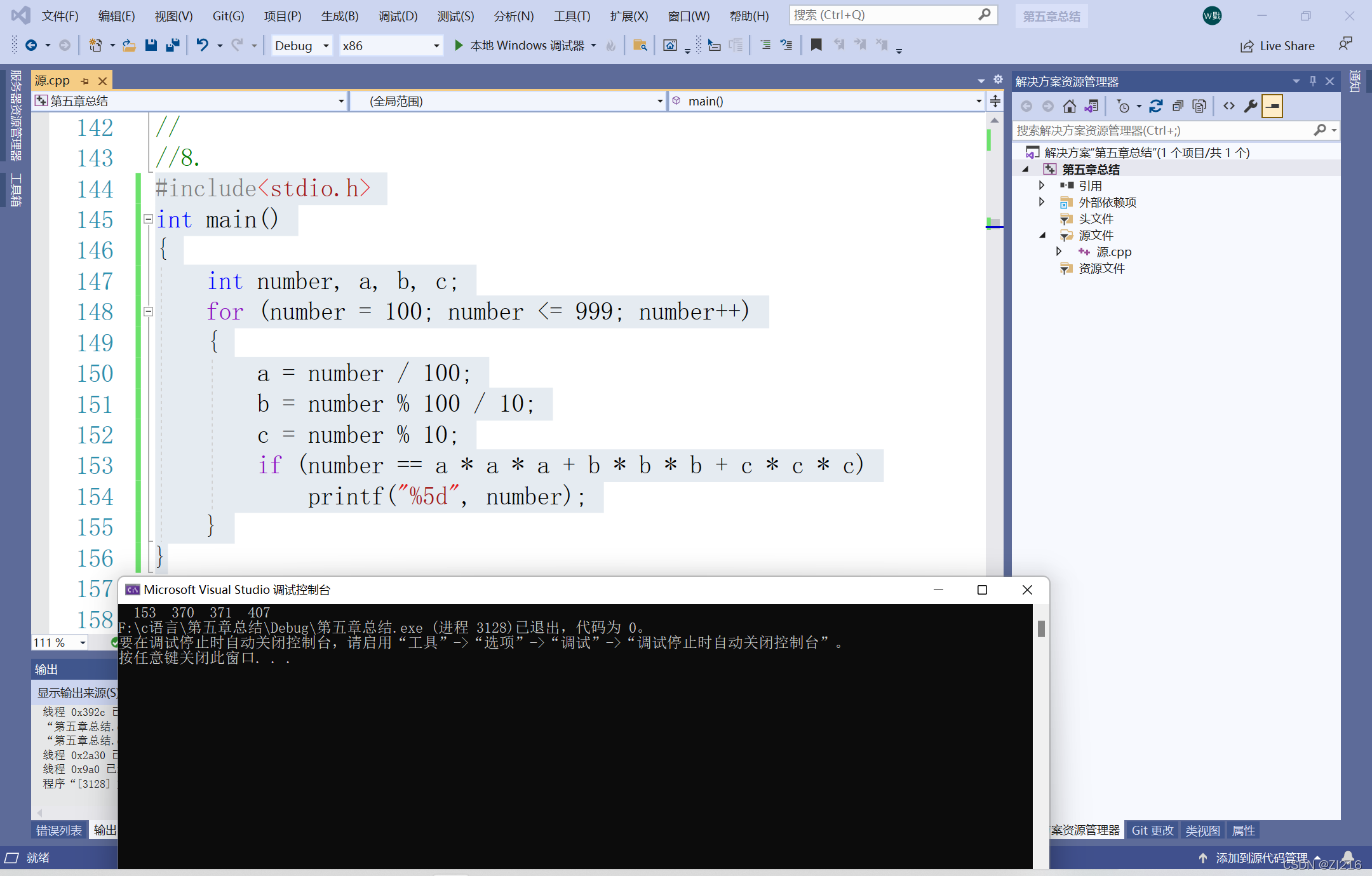Image resolution: width=1372 pixels, height=876 pixels.
Task: Open Properties with the wrench icon
Action: pyautogui.click(x=1251, y=106)
